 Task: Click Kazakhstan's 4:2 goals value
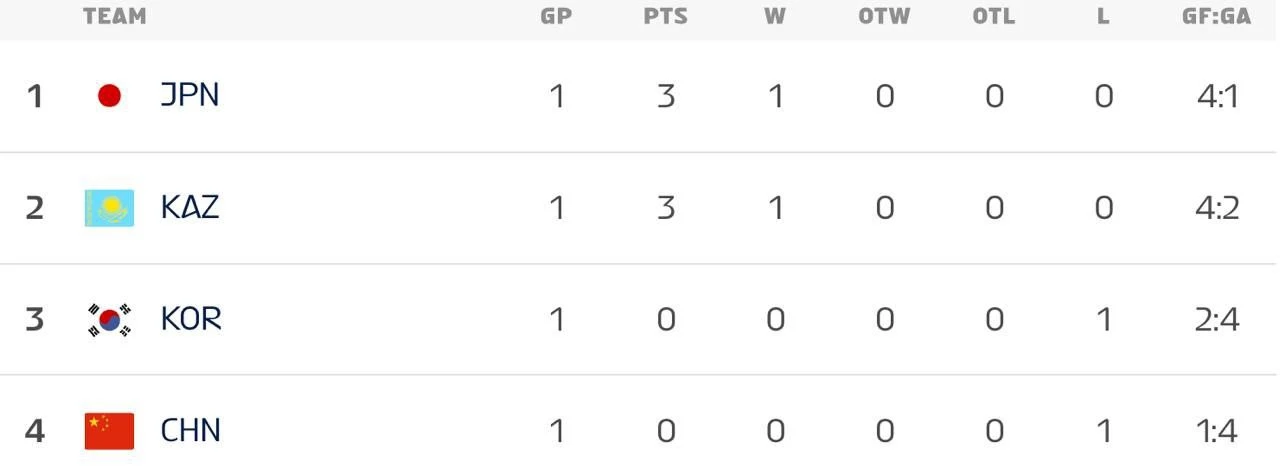1217,208
